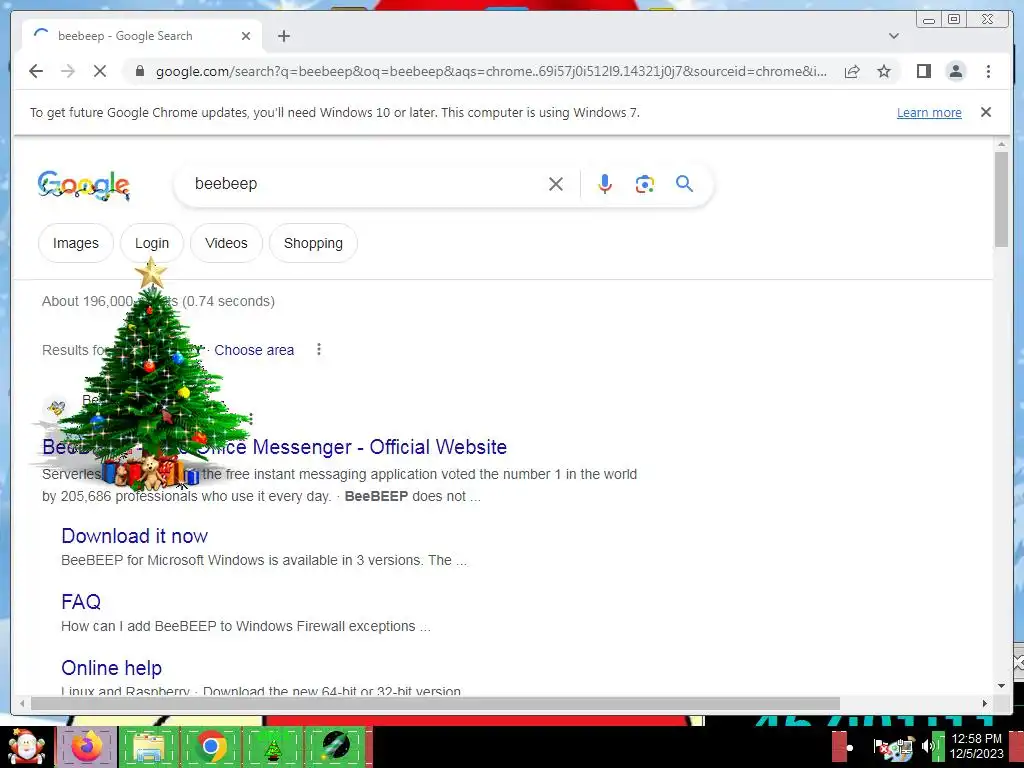Clear the beebeep search query
This screenshot has width=1024, height=768.
click(x=556, y=184)
